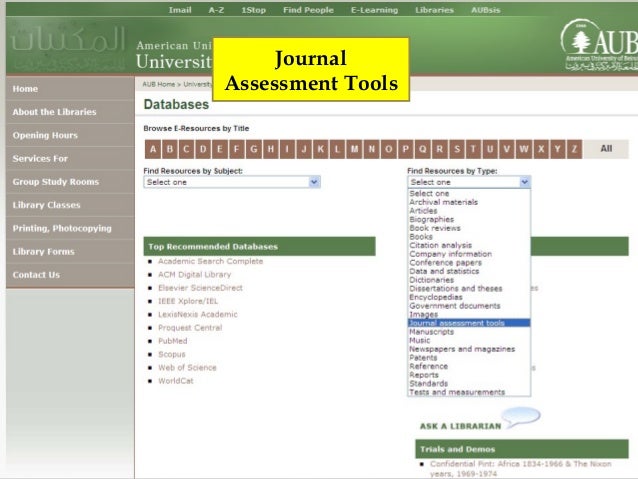The height and width of the screenshot is (479, 638).
Task: Click the AUB cedar tree logo
Action: coord(599,45)
